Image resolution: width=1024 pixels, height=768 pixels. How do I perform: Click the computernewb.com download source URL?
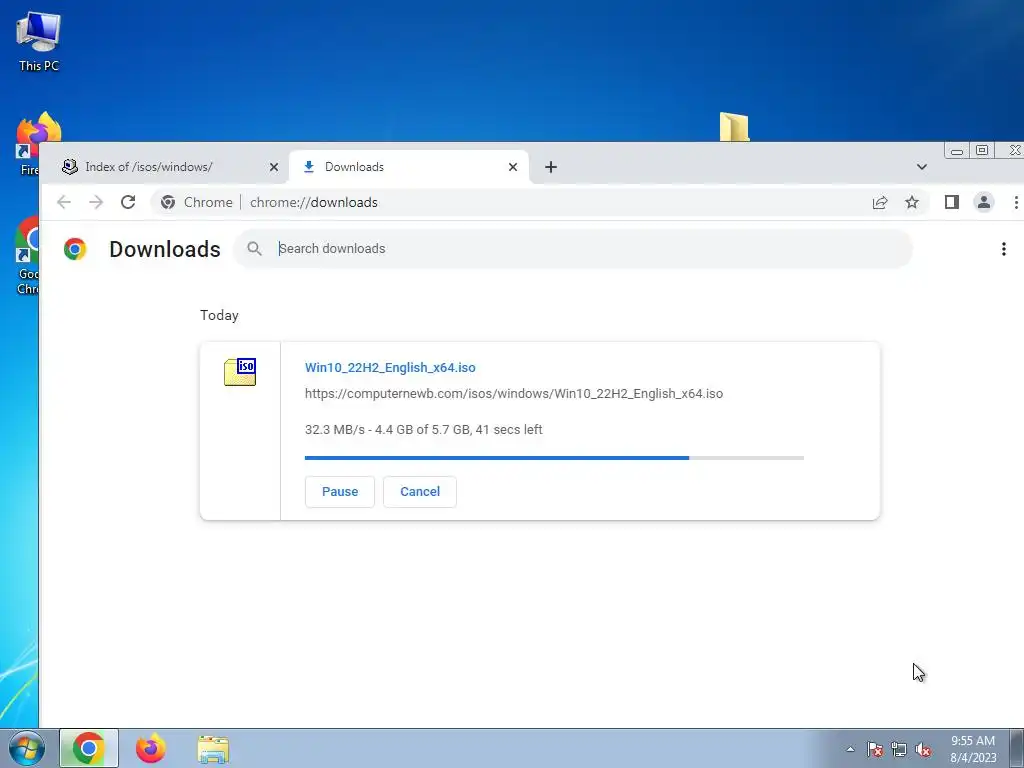tap(514, 394)
